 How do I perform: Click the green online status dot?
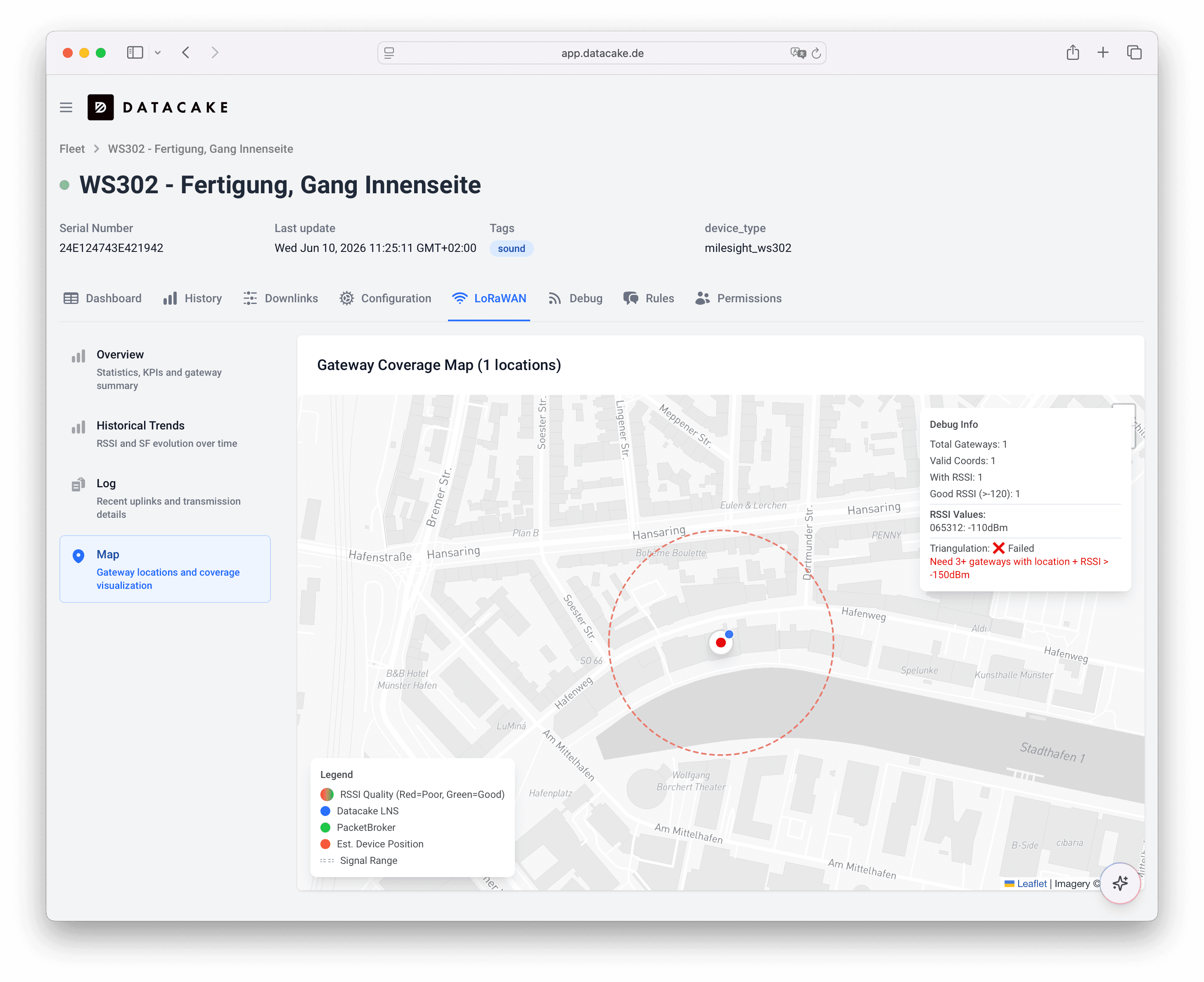[x=64, y=185]
